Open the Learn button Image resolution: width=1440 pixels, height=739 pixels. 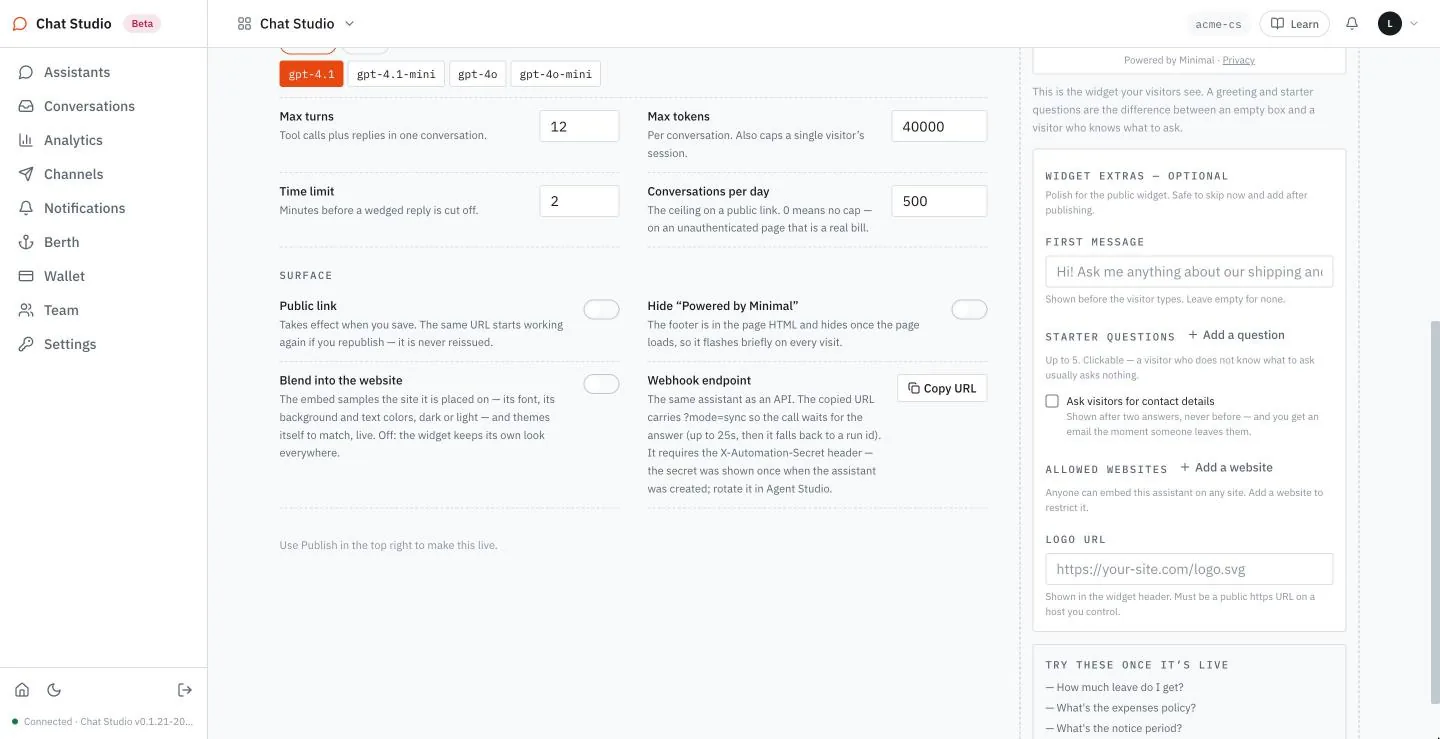pyautogui.click(x=1294, y=24)
